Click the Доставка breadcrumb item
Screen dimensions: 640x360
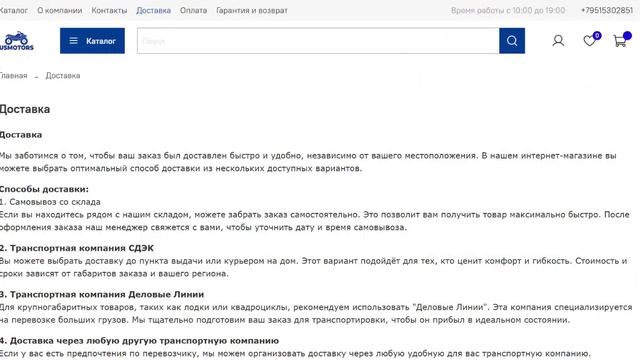pos(63,76)
